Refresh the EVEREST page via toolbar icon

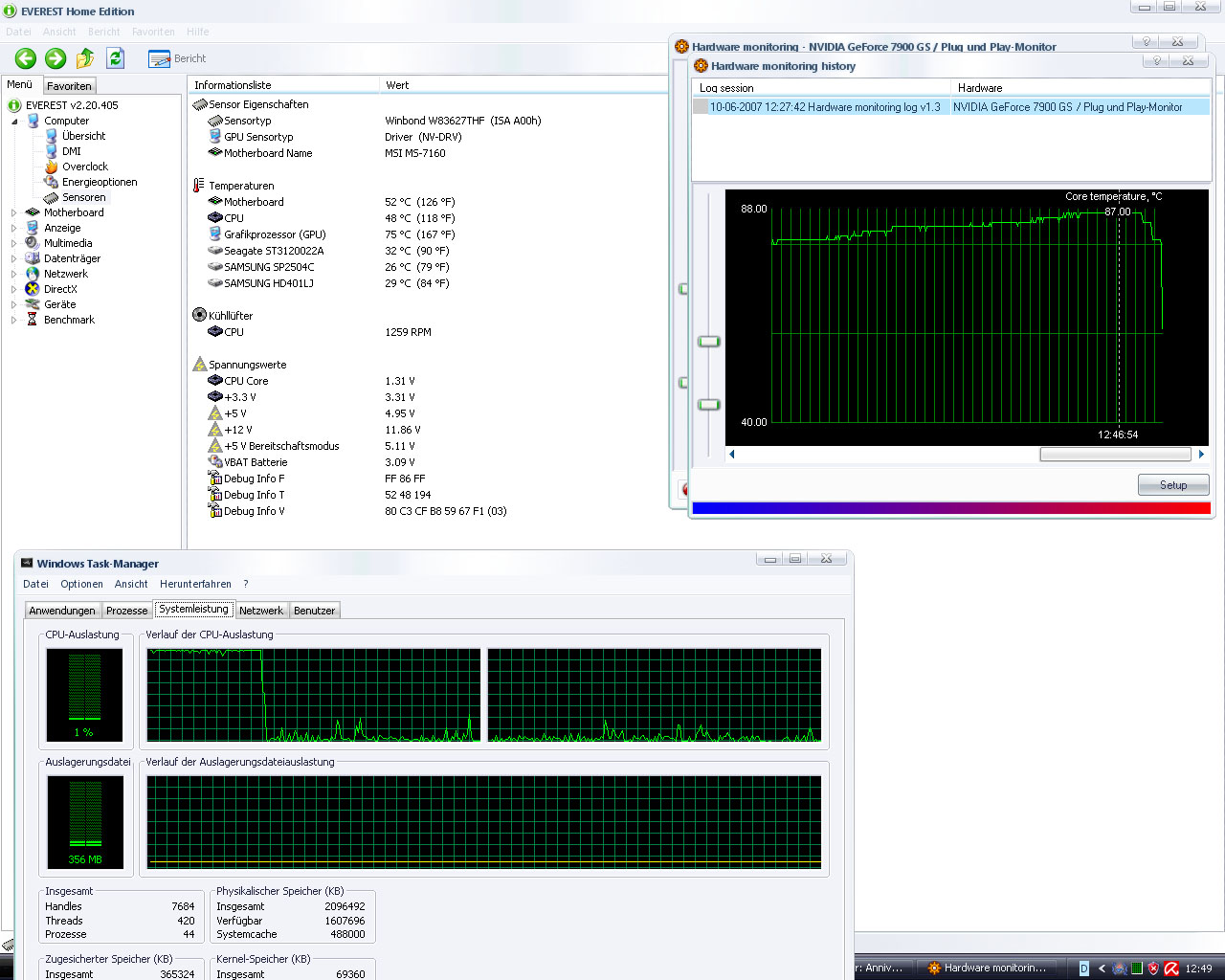click(116, 58)
